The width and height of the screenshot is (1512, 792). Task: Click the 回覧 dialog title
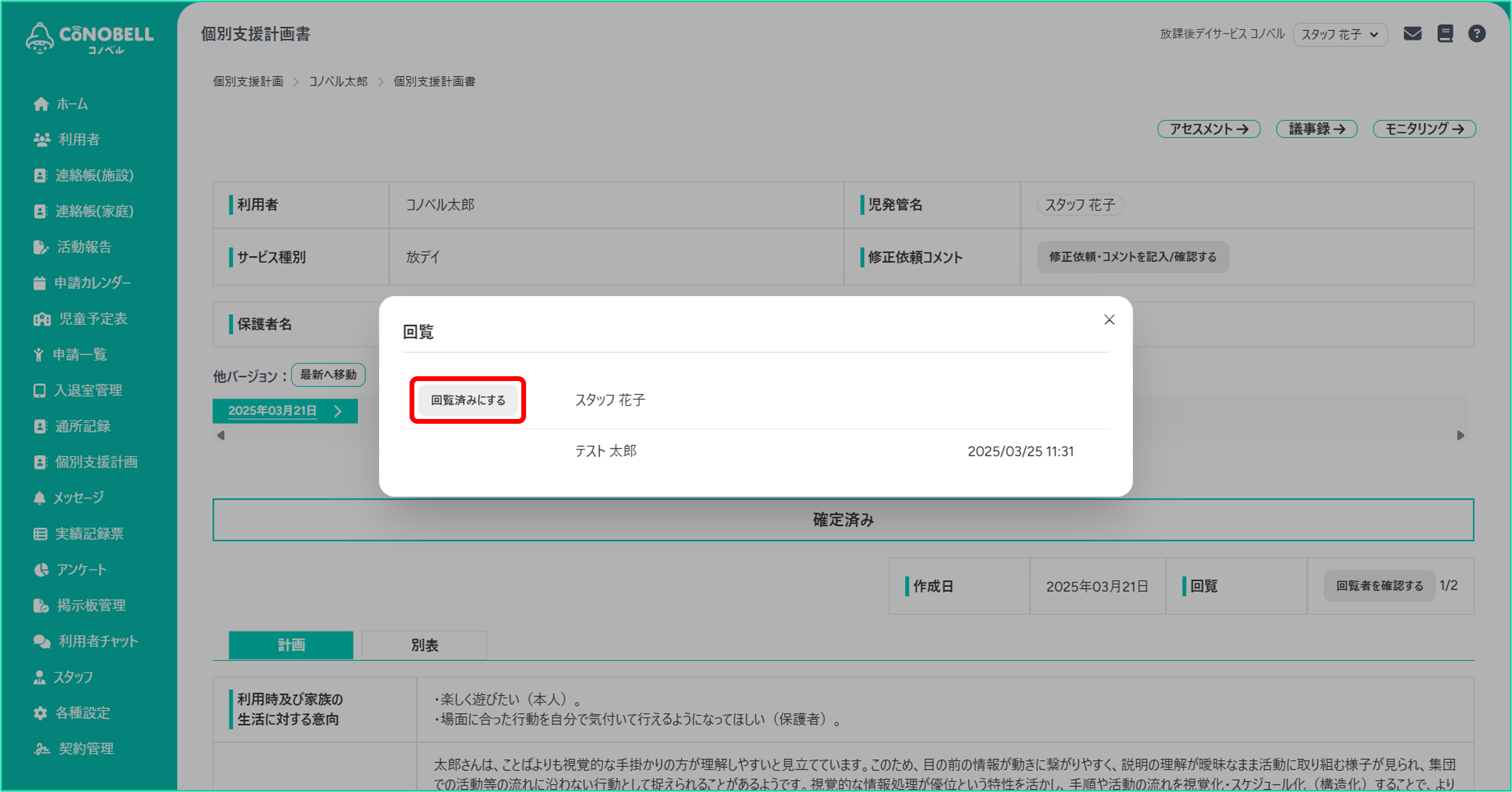pos(418,332)
